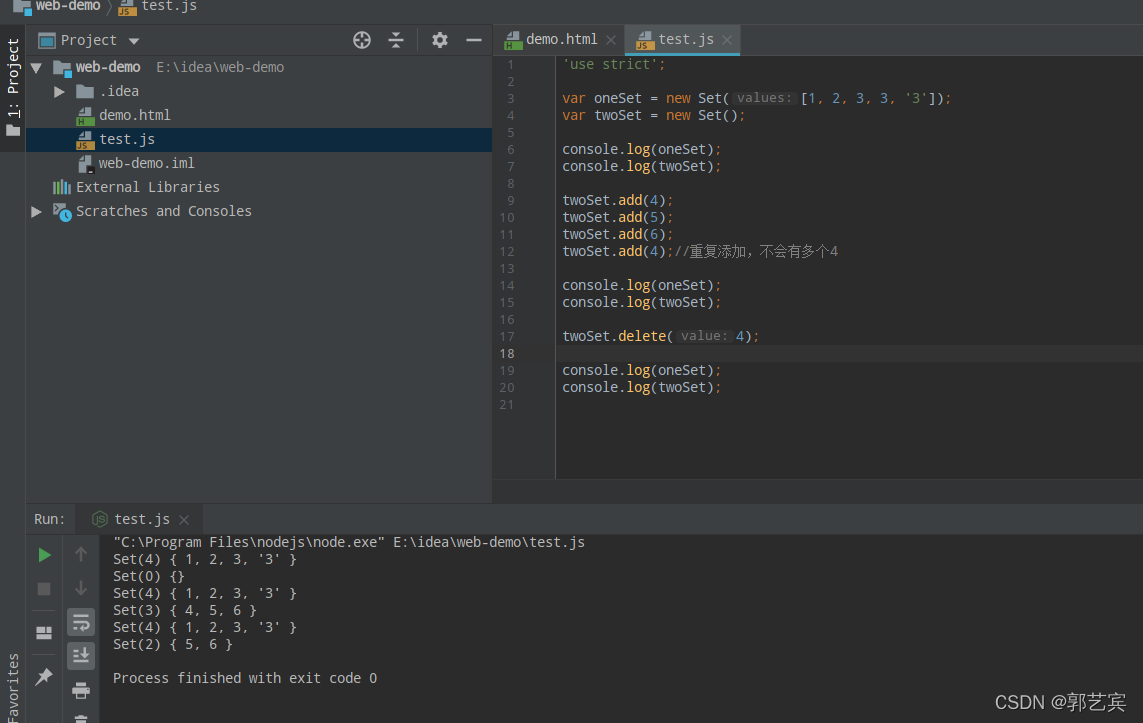Screen dimensions: 1143x723
Task: Click the Stop process square icon
Action: pos(44,589)
